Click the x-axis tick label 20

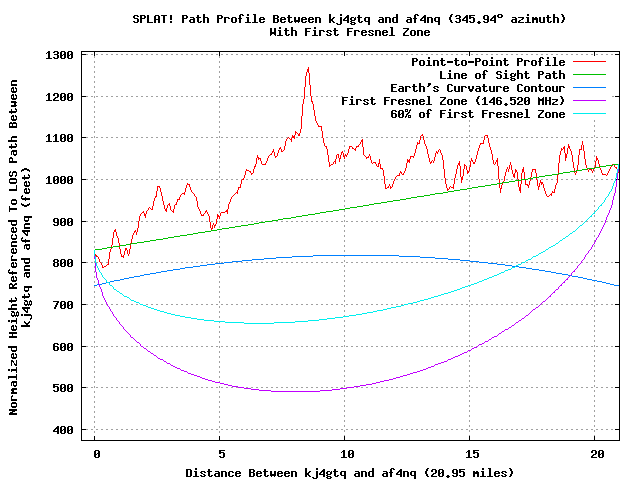point(597,454)
